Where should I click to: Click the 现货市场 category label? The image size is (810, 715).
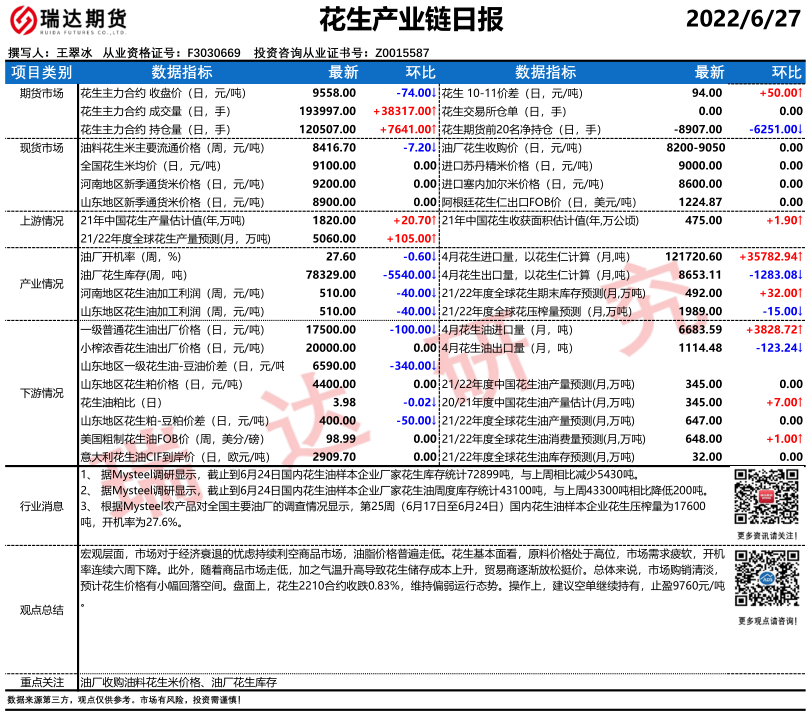[x=41, y=147]
